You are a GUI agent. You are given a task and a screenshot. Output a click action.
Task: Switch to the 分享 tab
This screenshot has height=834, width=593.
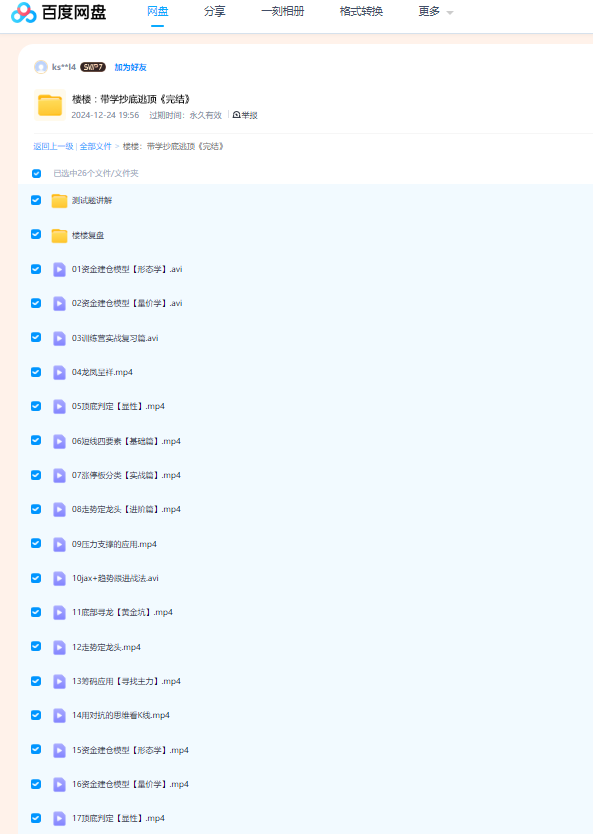click(x=214, y=11)
